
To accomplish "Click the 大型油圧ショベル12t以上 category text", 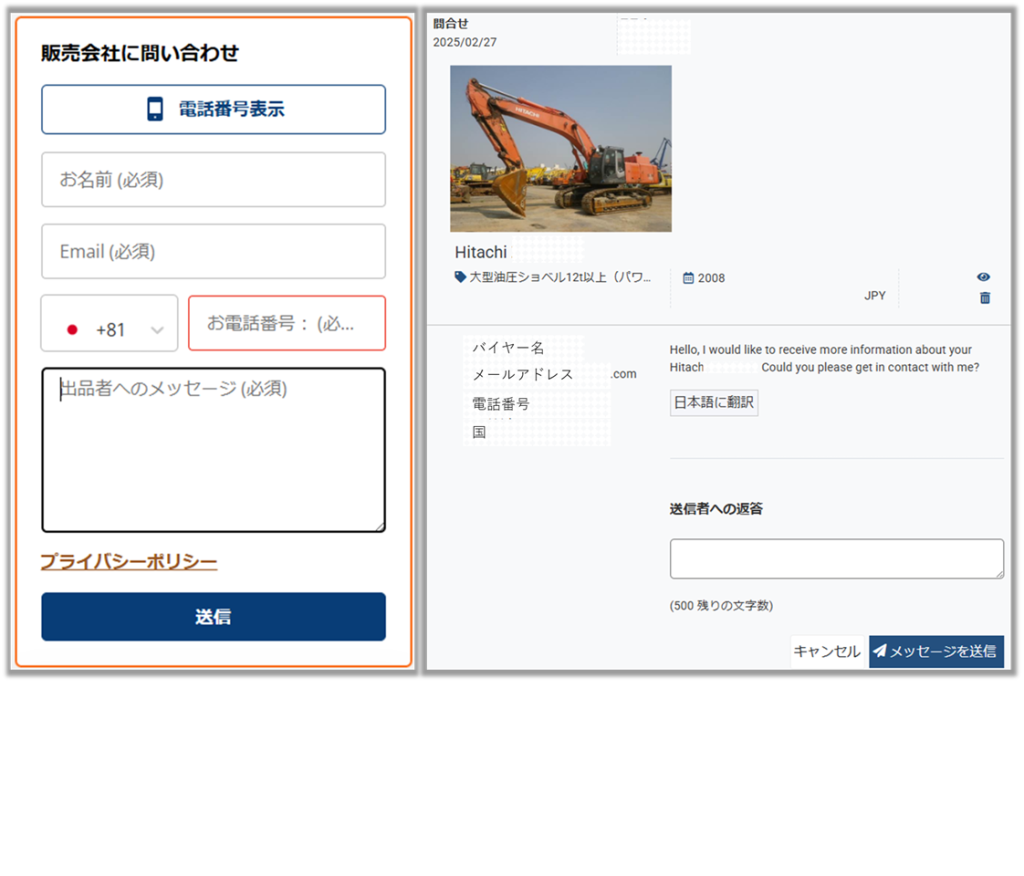I will click(560, 277).
